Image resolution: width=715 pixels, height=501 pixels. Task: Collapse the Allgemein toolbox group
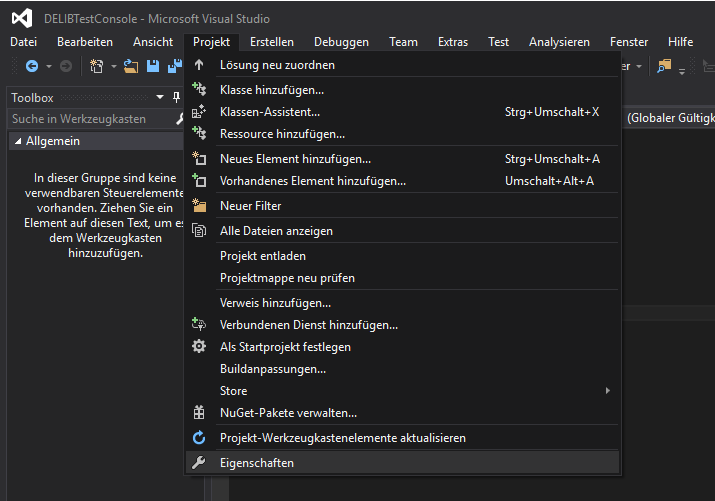17,142
